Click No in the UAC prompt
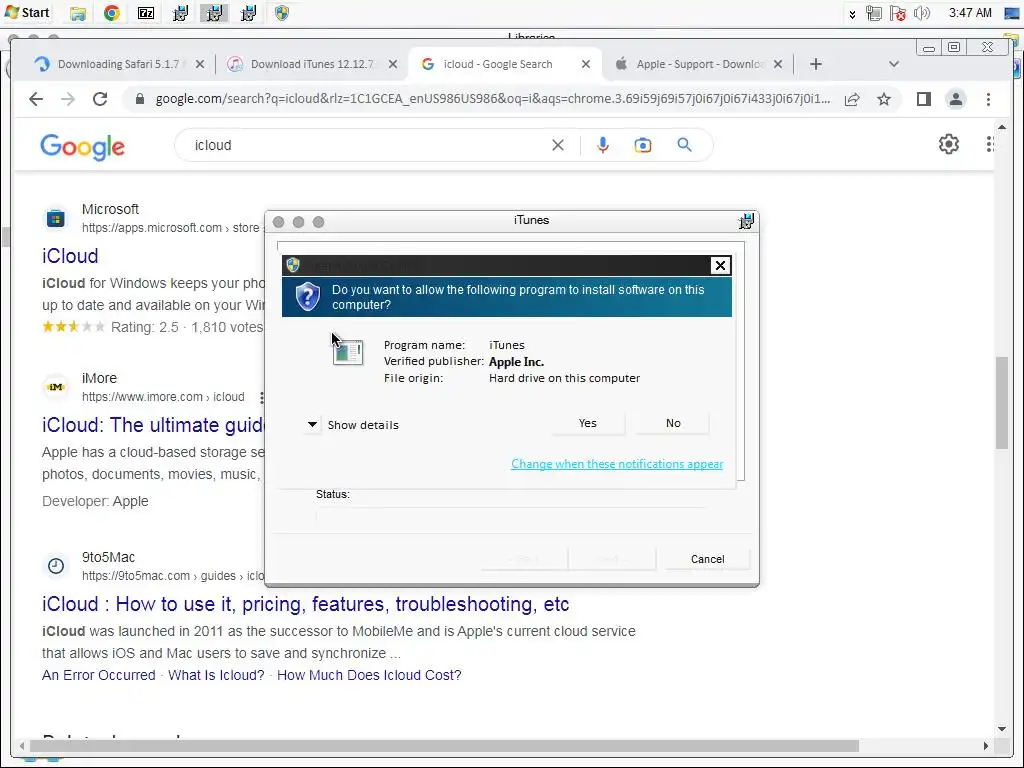 click(x=673, y=423)
